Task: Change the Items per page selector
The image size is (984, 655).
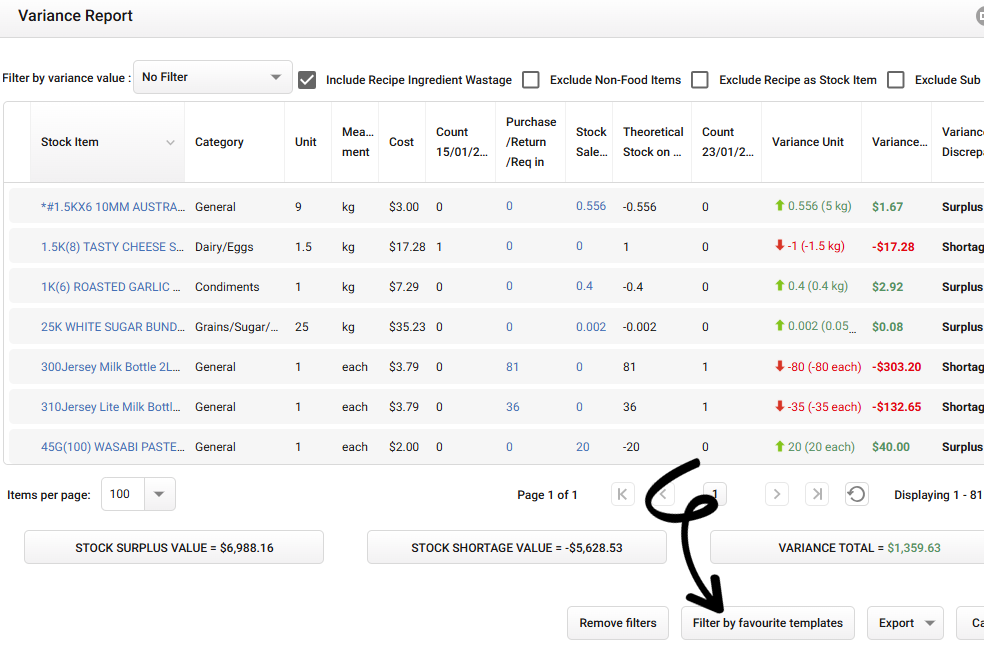Action: pos(137,493)
